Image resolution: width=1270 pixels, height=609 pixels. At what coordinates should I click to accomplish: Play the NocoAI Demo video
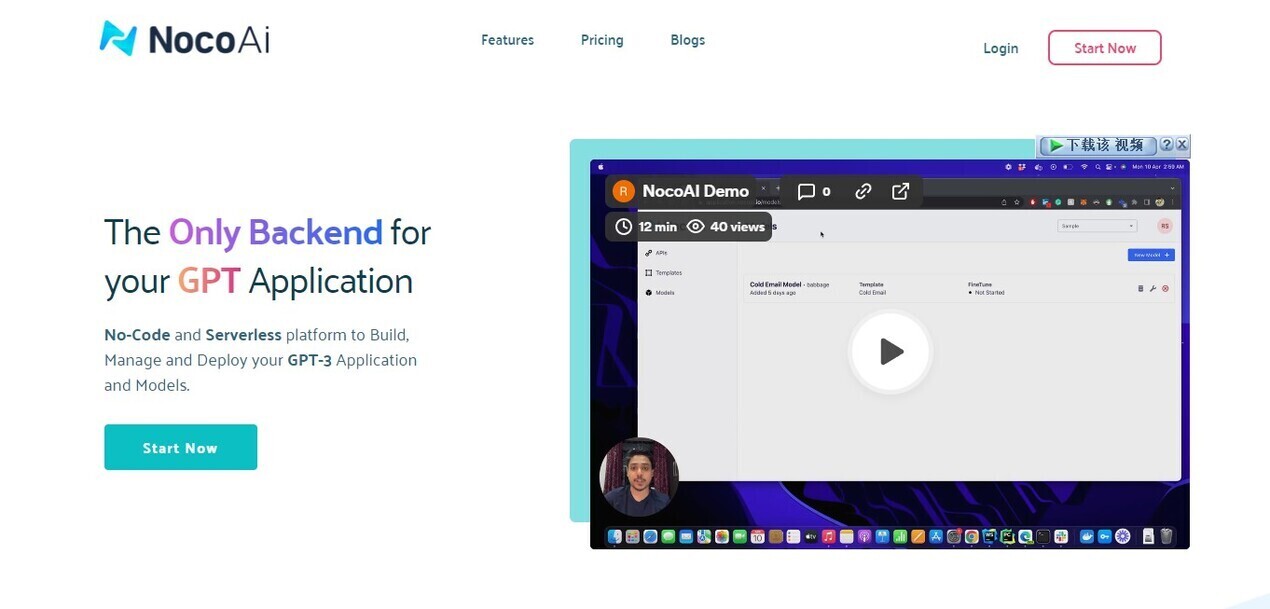[890, 352]
